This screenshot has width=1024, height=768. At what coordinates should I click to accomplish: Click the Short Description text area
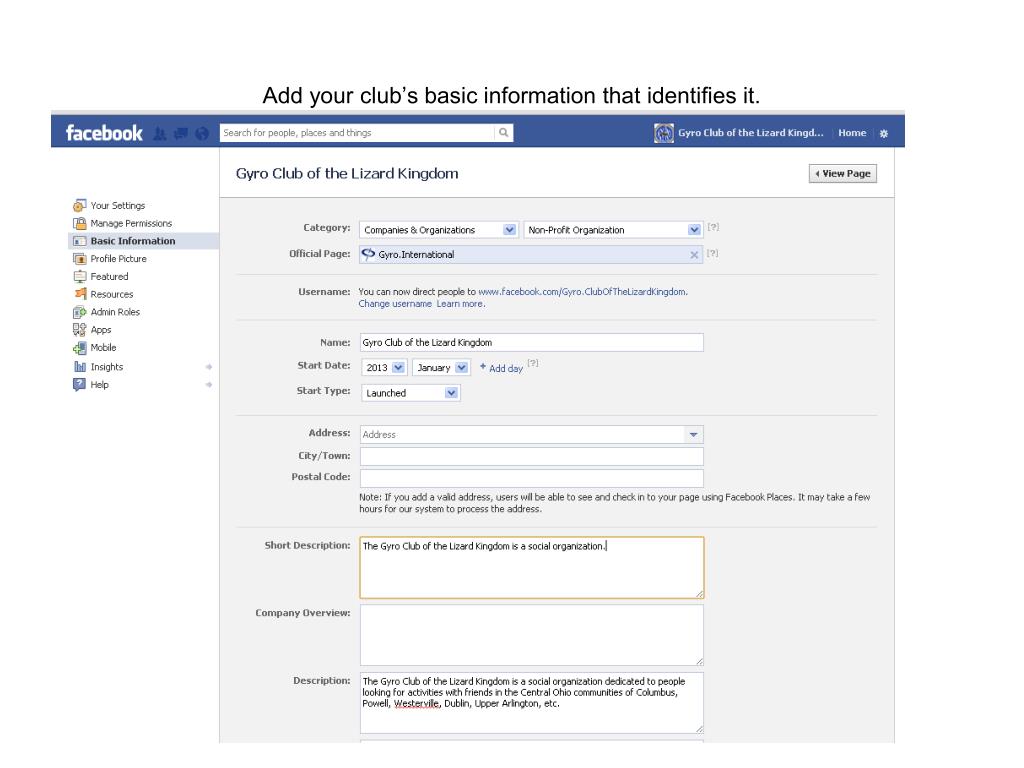[x=532, y=568]
